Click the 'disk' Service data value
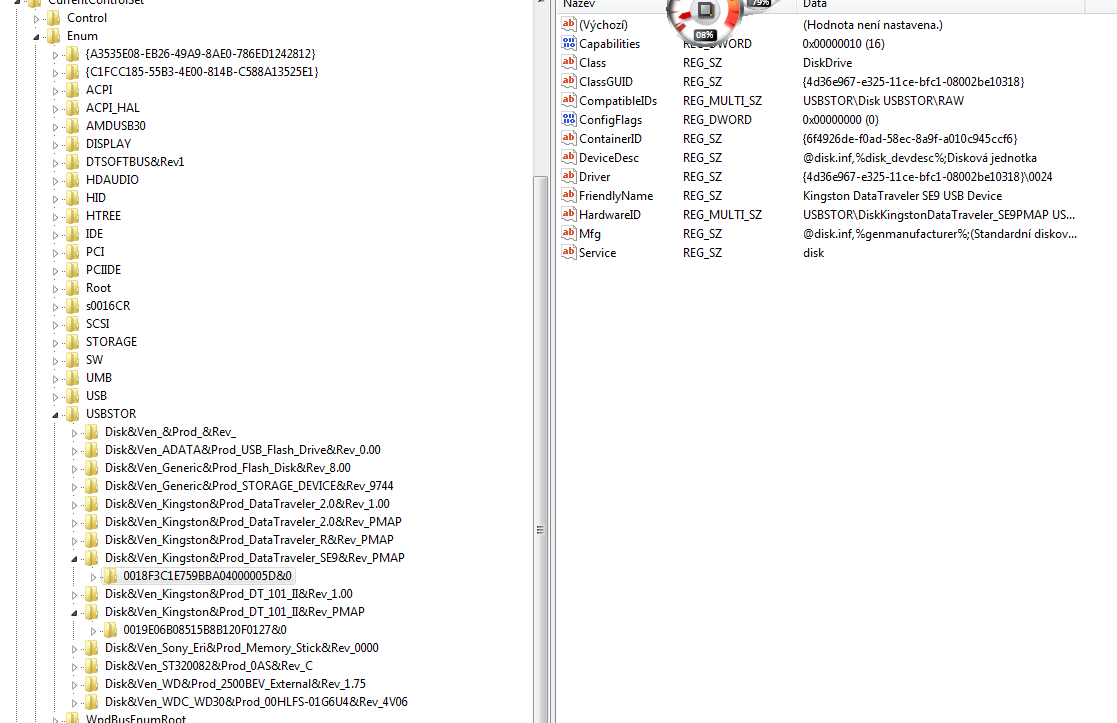The image size is (1117, 723). tap(814, 253)
